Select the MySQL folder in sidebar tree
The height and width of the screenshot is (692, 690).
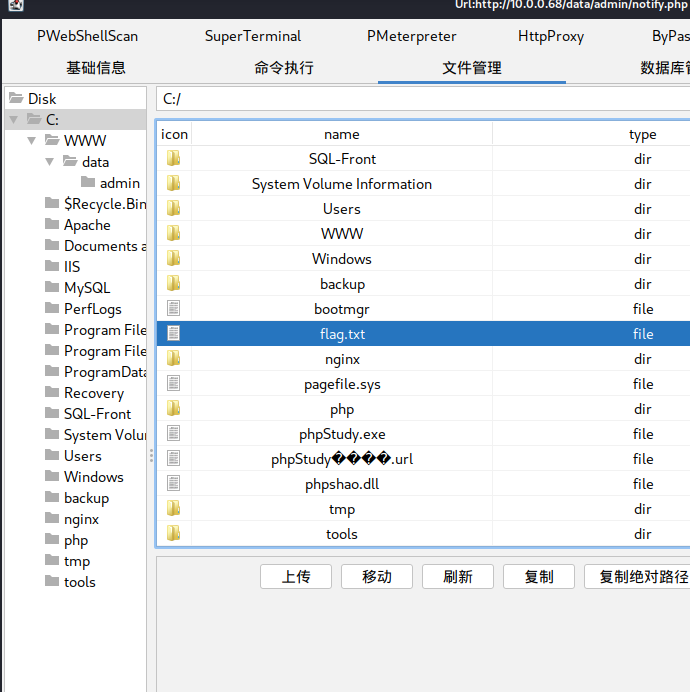pyautogui.click(x=87, y=288)
